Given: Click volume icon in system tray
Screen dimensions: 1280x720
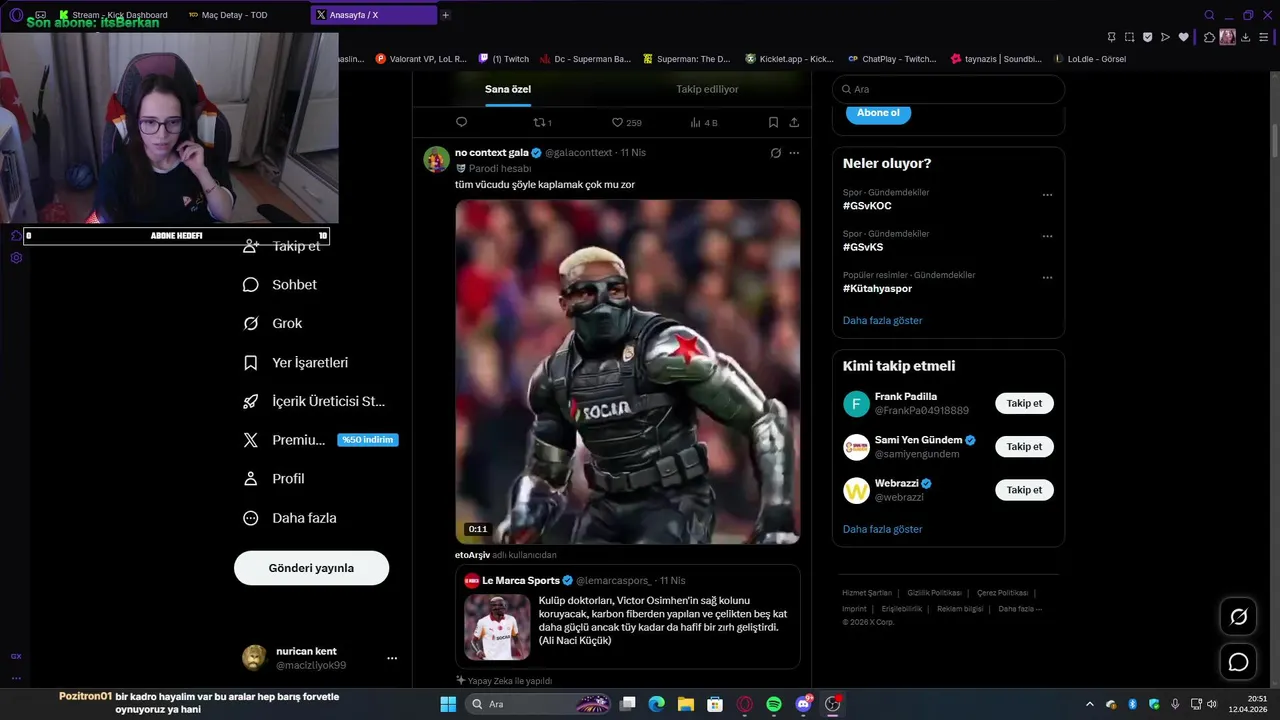Looking at the screenshot, I should pyautogui.click(x=1212, y=704).
